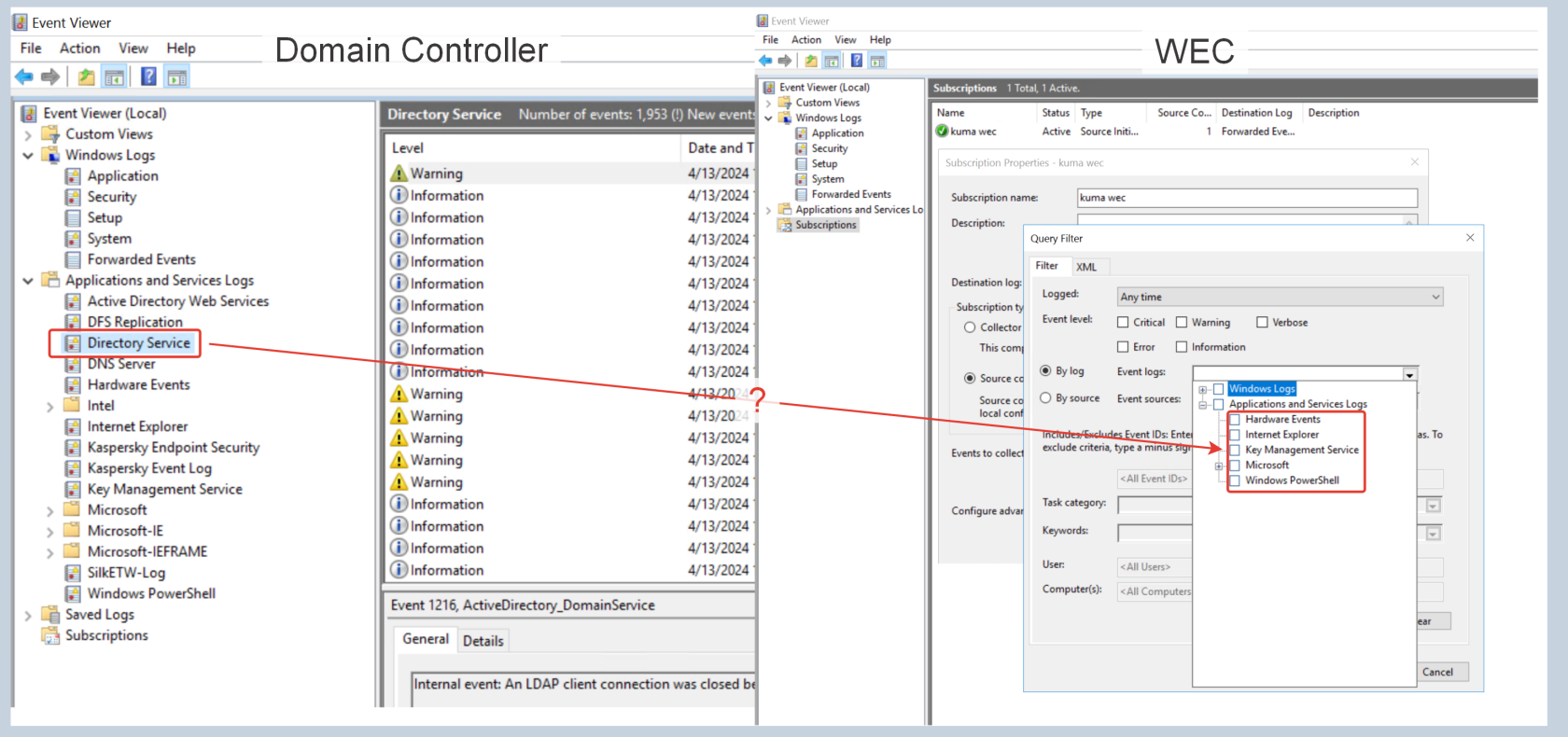Switch to XML tab in Query Filter
Viewport: 1568px width, 737px height.
(1086, 267)
